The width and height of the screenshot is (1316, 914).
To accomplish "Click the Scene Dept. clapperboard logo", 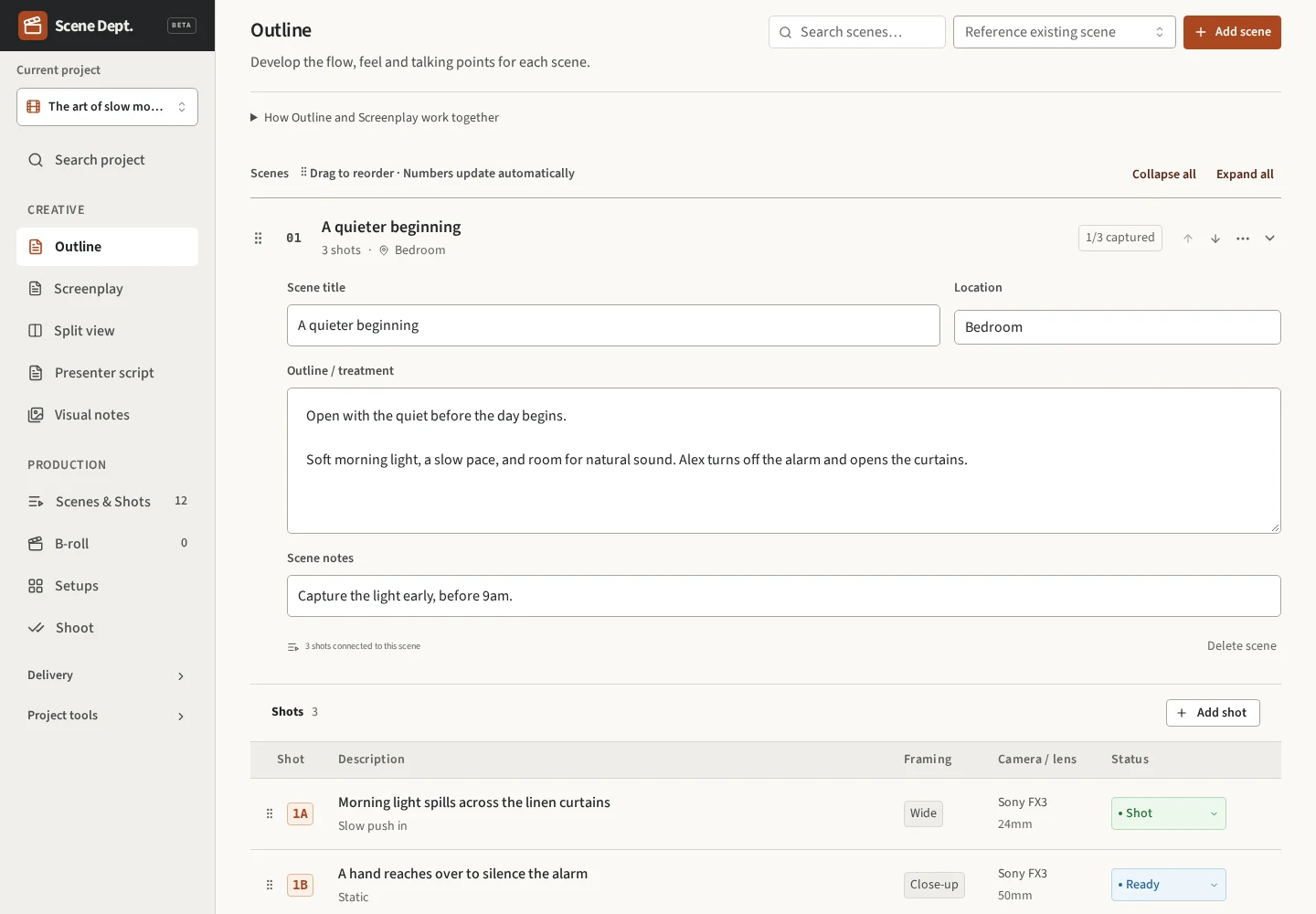I will pos(33,26).
